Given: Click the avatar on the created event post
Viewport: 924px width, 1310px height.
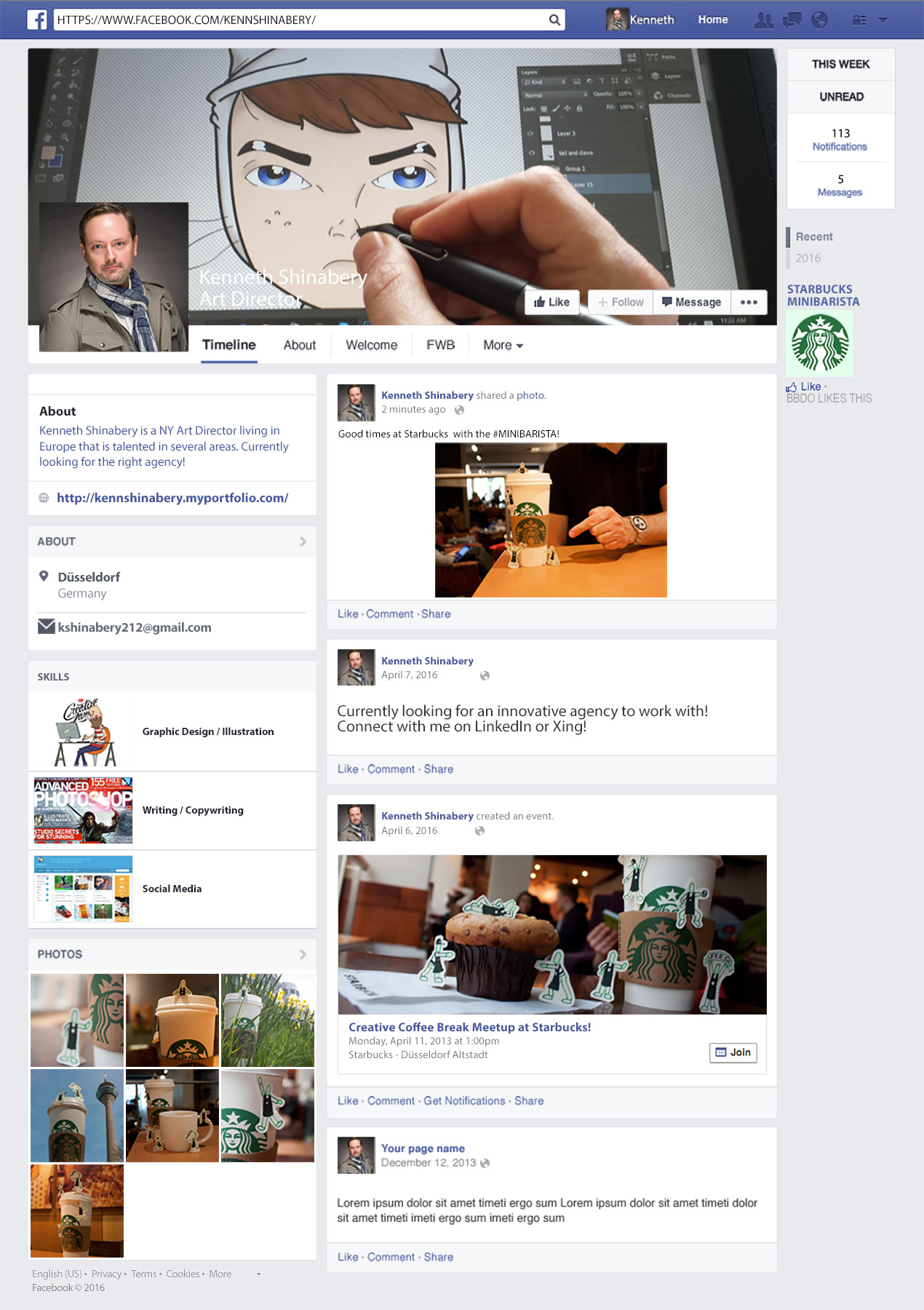Looking at the screenshot, I should pos(357,822).
